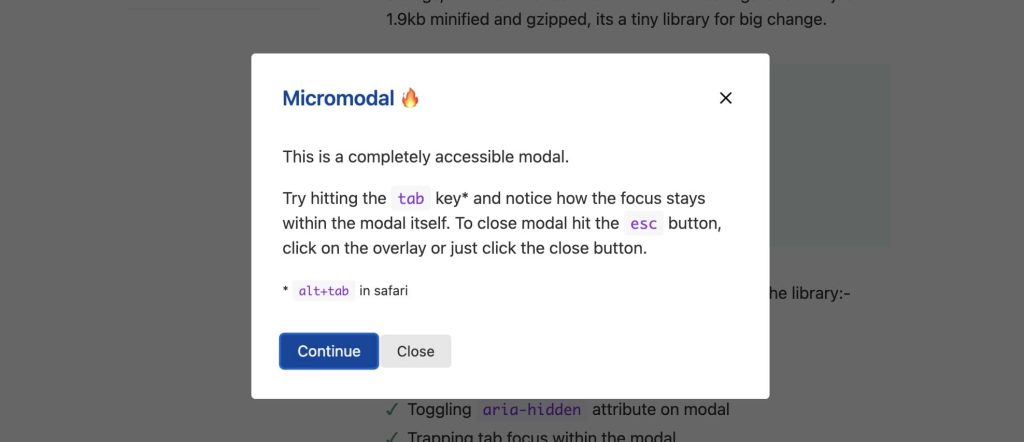Click the "alt+tab" code snippet
The width and height of the screenshot is (1024, 442).
(324, 291)
